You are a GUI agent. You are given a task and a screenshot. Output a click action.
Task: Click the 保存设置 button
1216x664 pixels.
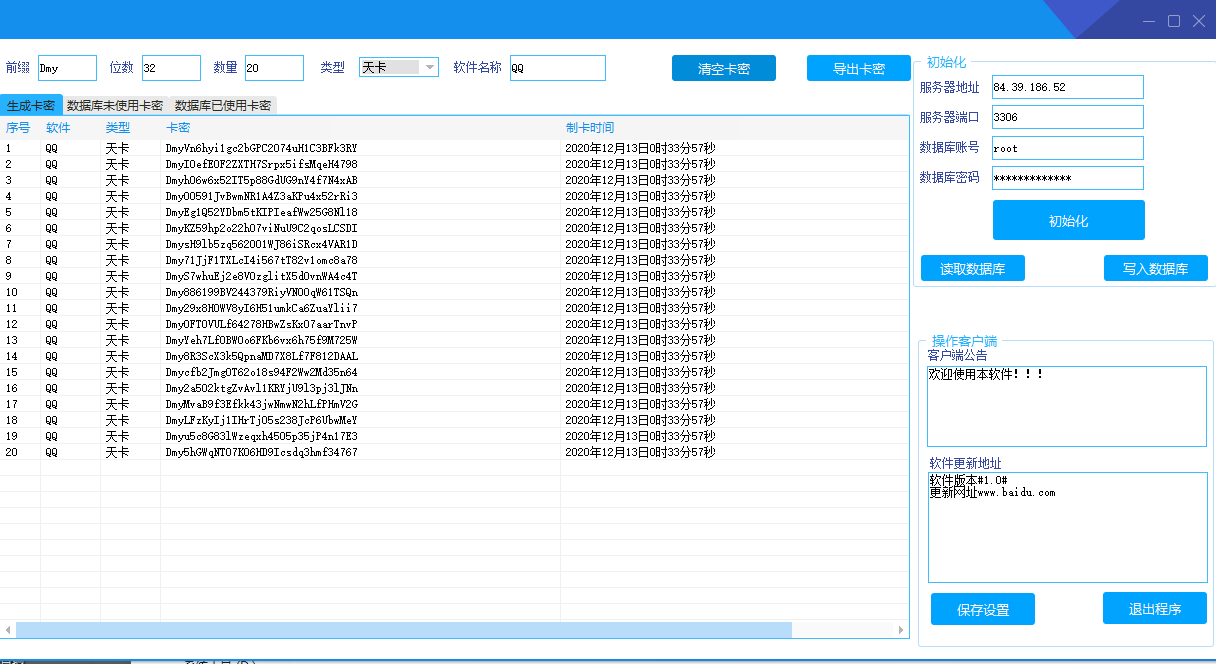[x=982, y=608]
